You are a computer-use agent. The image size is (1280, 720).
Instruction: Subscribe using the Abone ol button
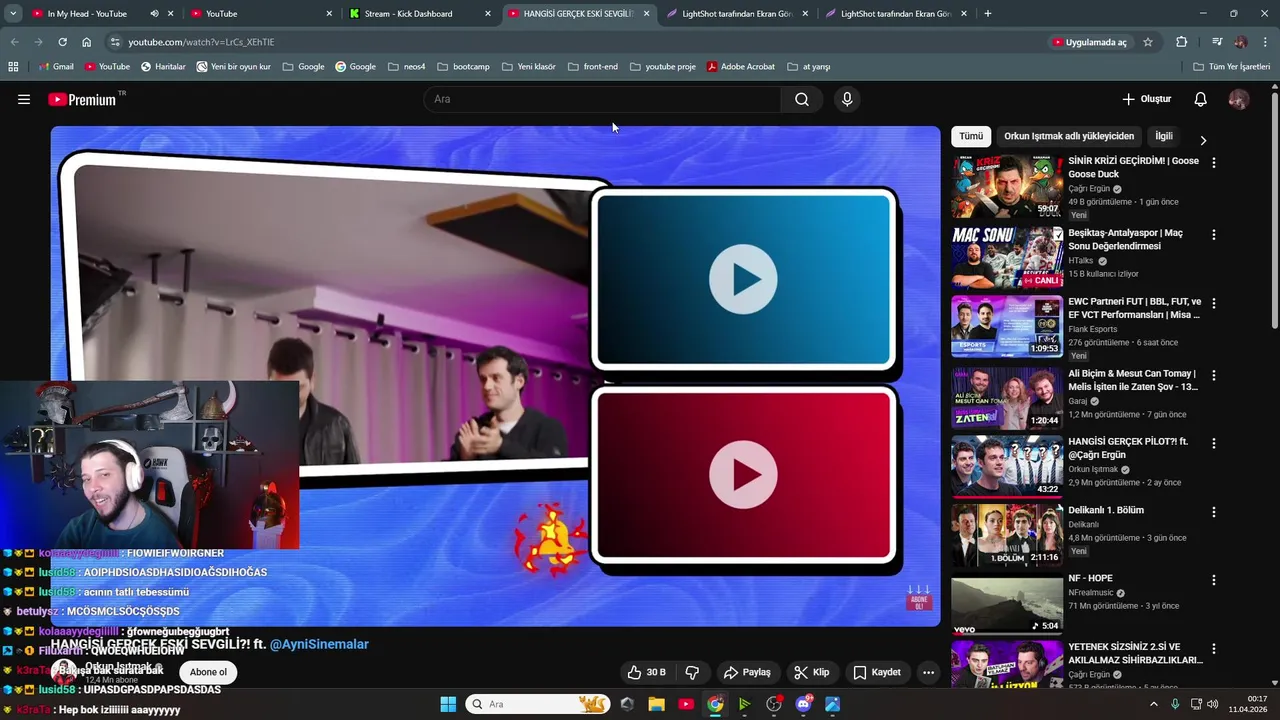point(208,672)
